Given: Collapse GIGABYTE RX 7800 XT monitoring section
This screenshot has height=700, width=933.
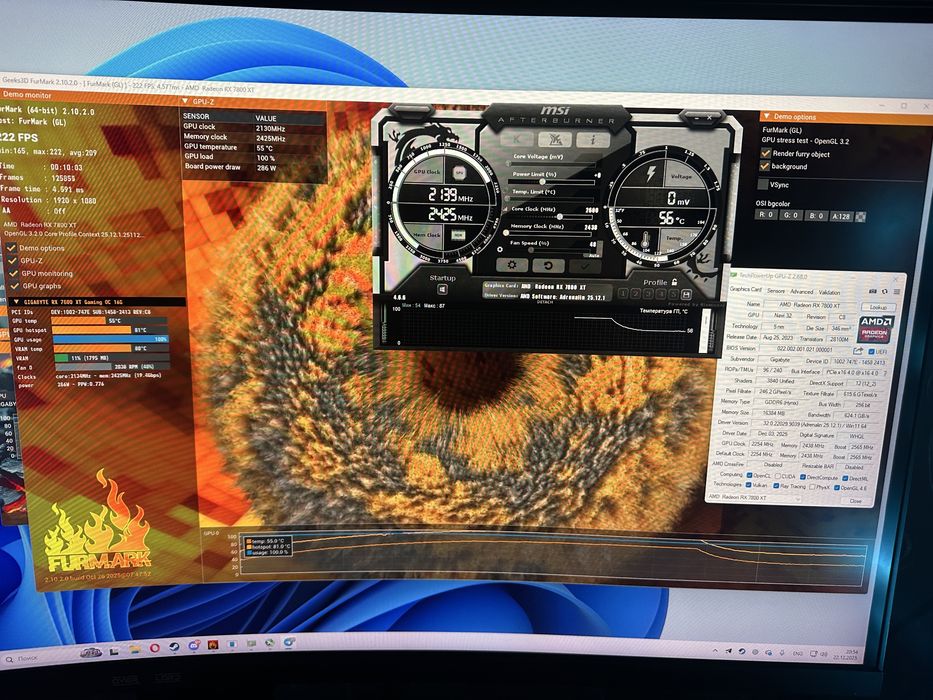Looking at the screenshot, I should 16,302.
